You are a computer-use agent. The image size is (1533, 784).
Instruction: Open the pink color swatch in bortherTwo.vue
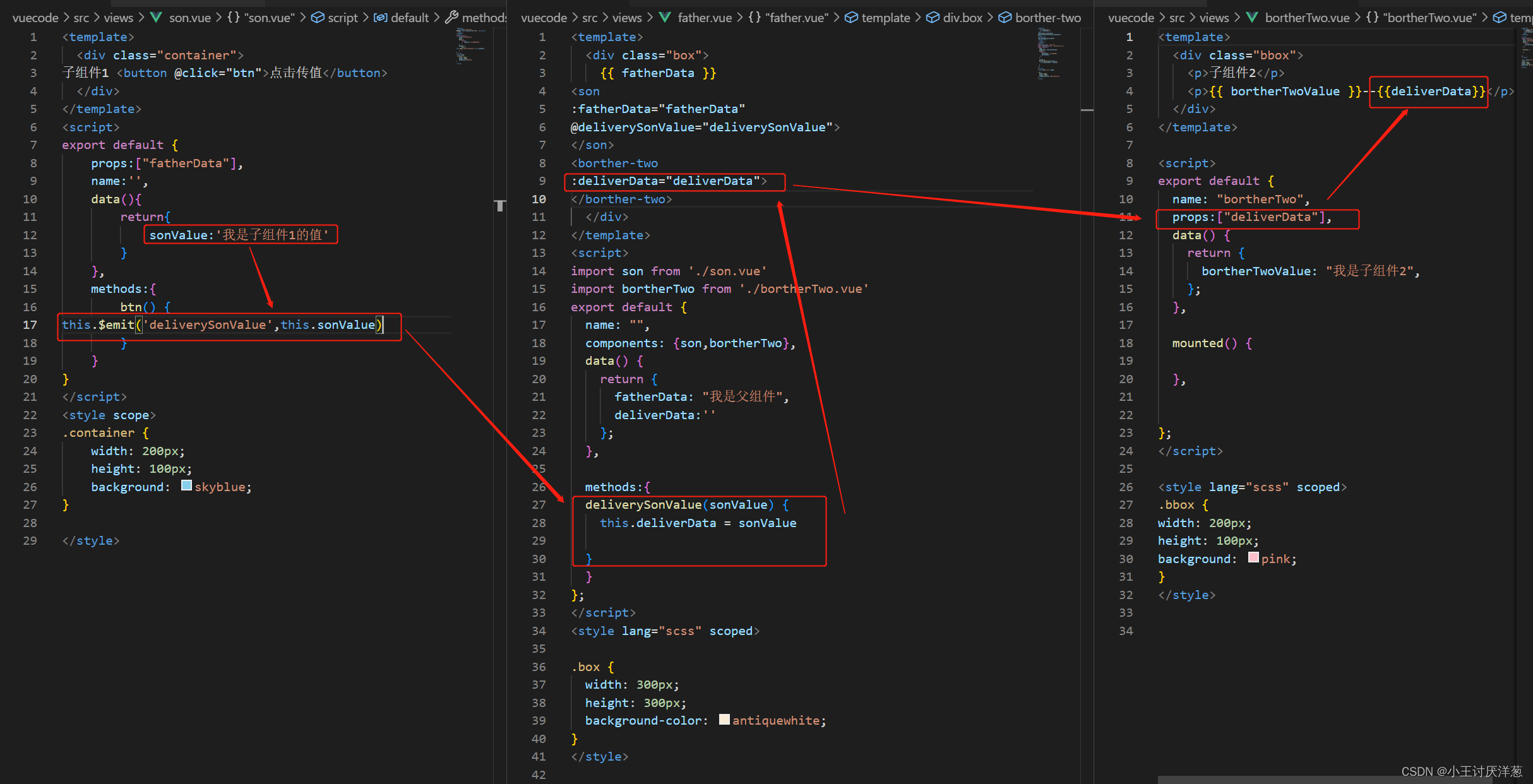[x=1253, y=557]
